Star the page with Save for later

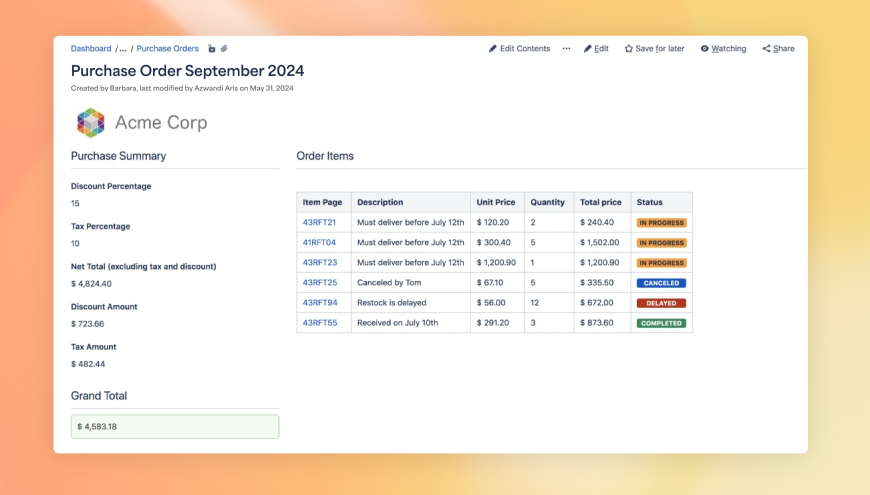pos(654,49)
